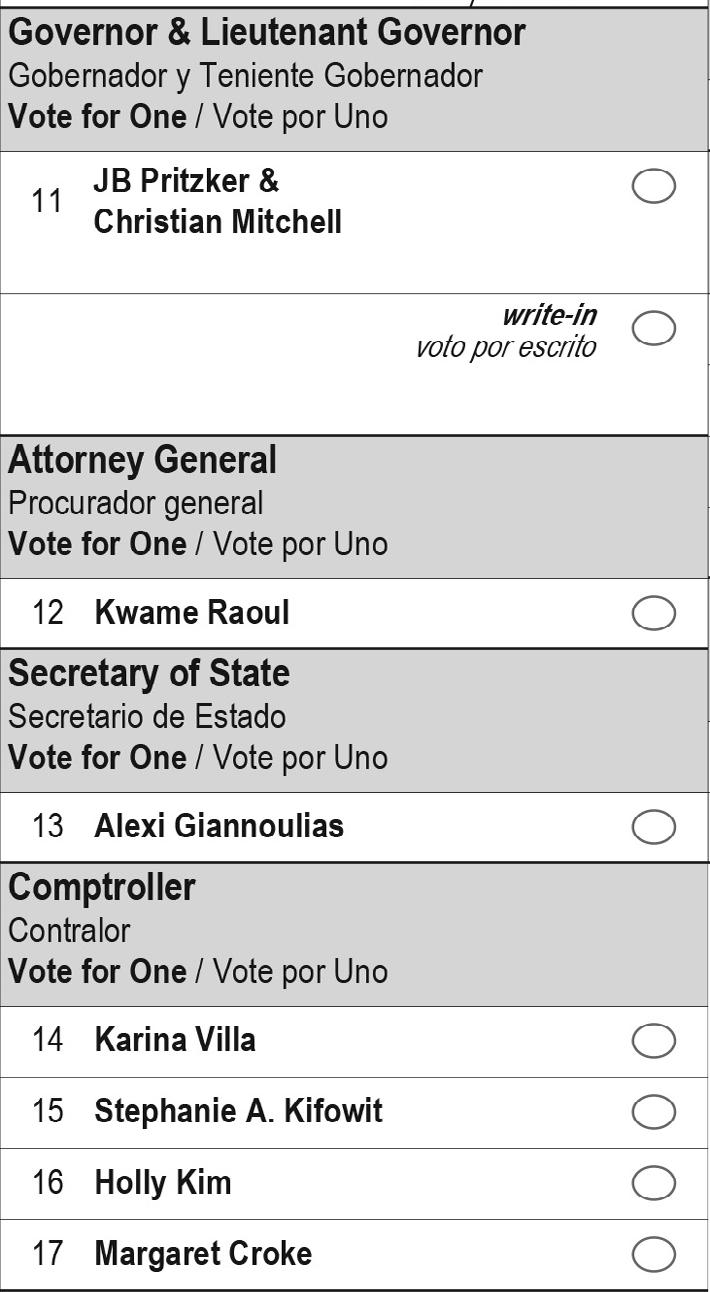The height and width of the screenshot is (1292, 710).
Task: Click the name text "Holly Kim"
Action: click(x=162, y=1183)
